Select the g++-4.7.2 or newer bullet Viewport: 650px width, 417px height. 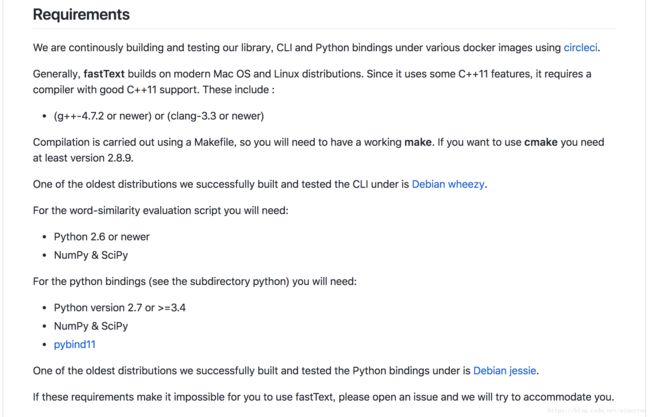159,116
